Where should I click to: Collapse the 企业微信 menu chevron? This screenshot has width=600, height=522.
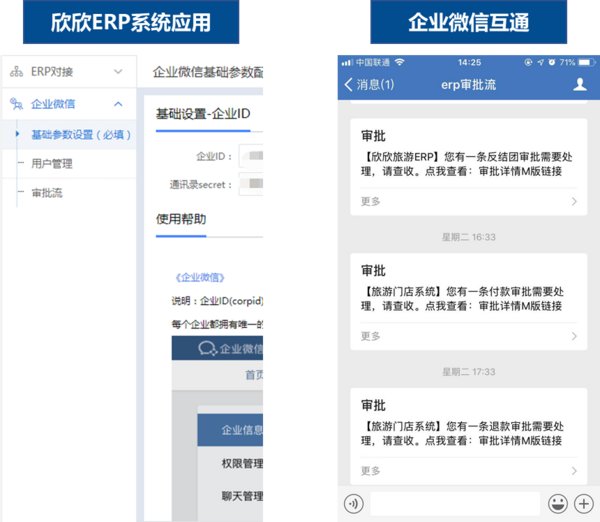tap(118, 104)
